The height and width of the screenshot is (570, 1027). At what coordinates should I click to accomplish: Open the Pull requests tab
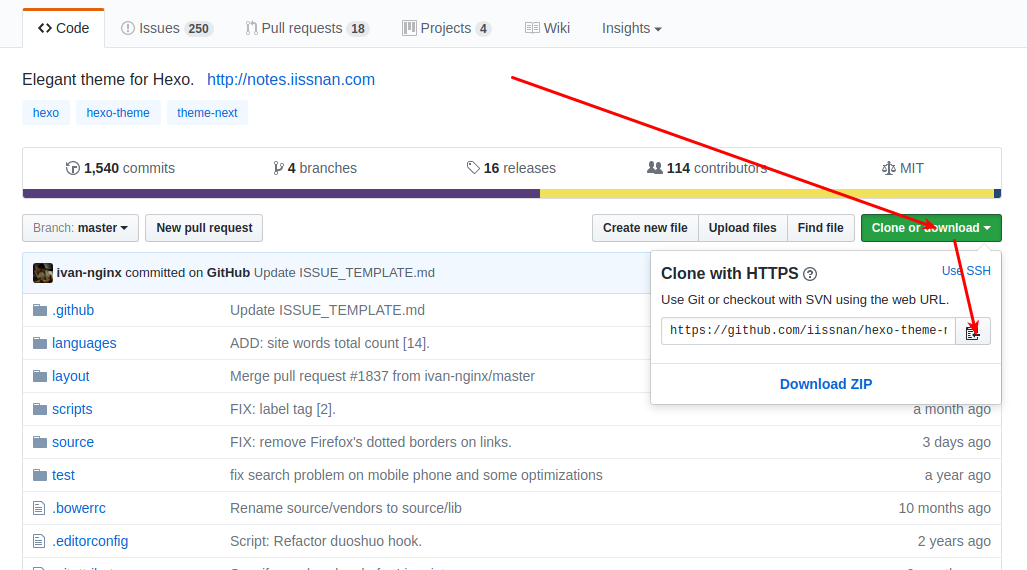307,28
